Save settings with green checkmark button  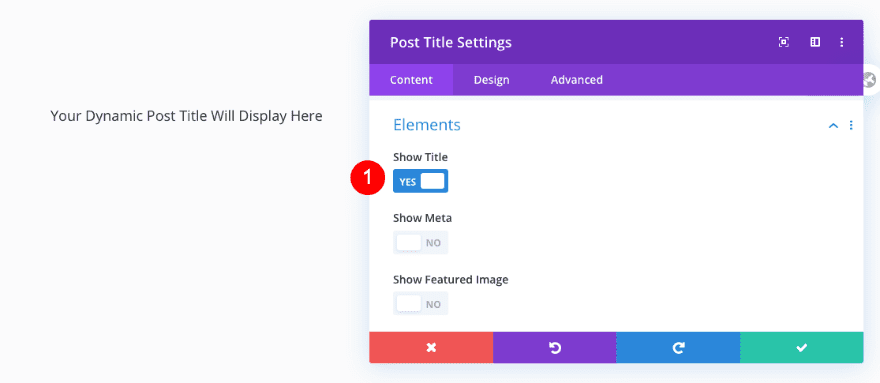pos(801,348)
